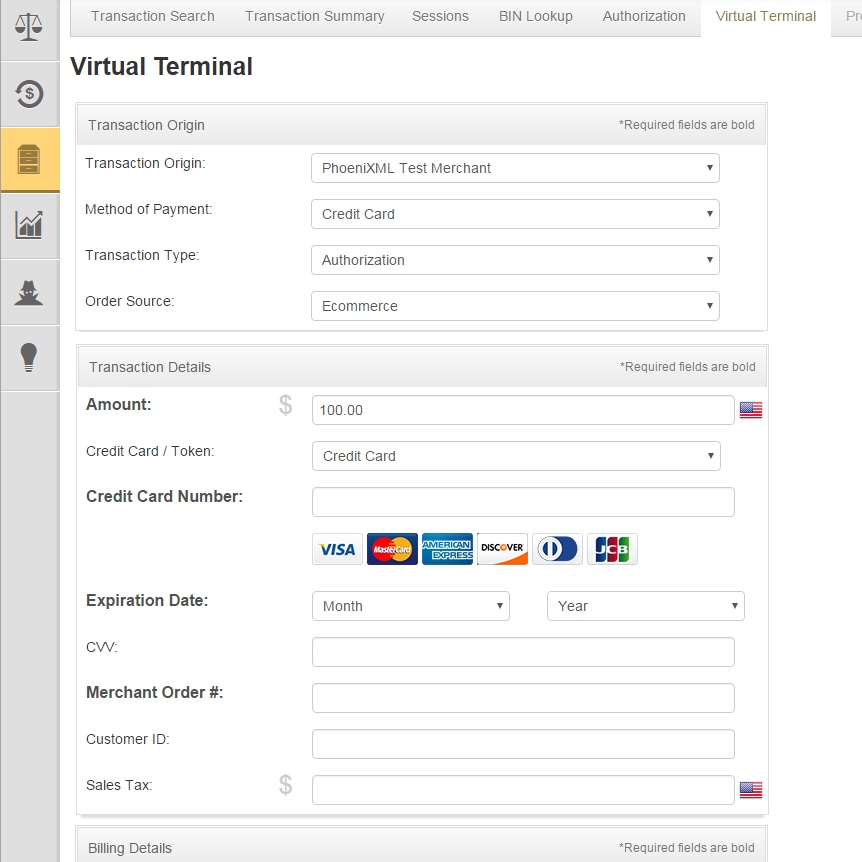The image size is (862, 862).
Task: Open the Order Source dropdown
Action: click(x=515, y=306)
